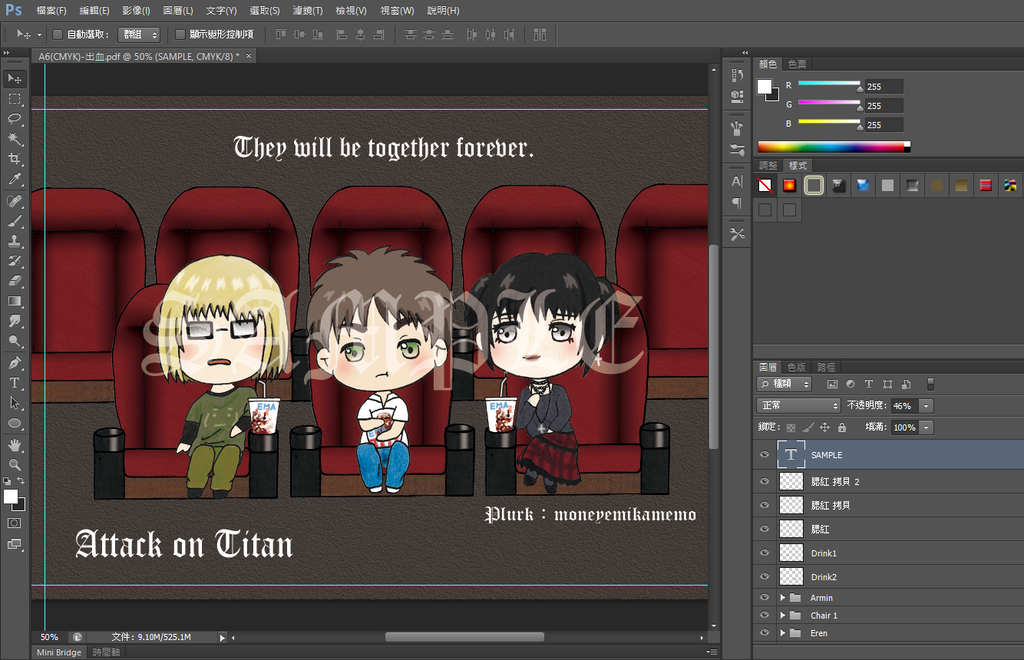1024x660 pixels.
Task: Expand the Chair 1 layer group
Action: 782,615
